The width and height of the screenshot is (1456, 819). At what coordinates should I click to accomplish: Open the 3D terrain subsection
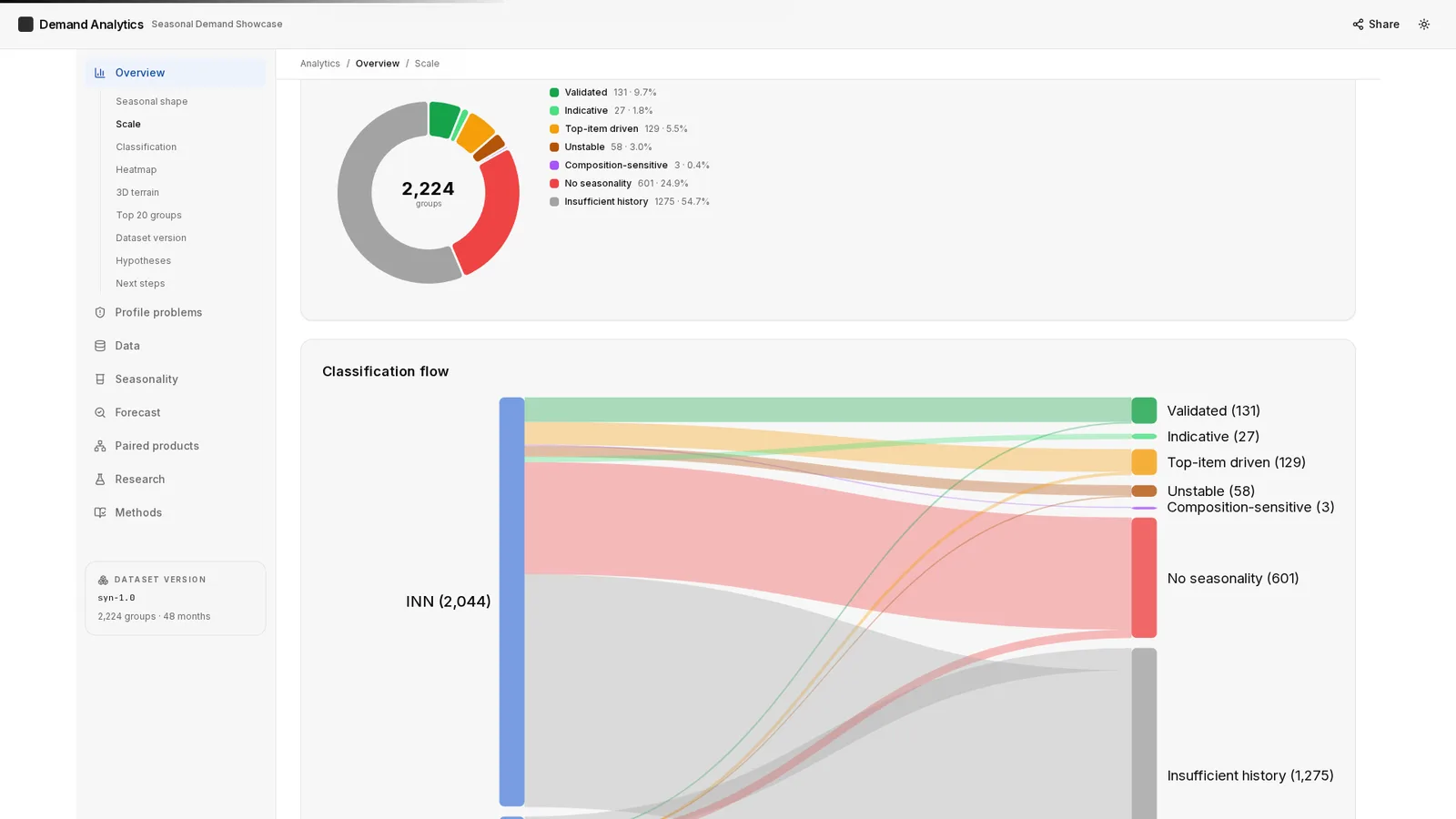[x=137, y=192]
